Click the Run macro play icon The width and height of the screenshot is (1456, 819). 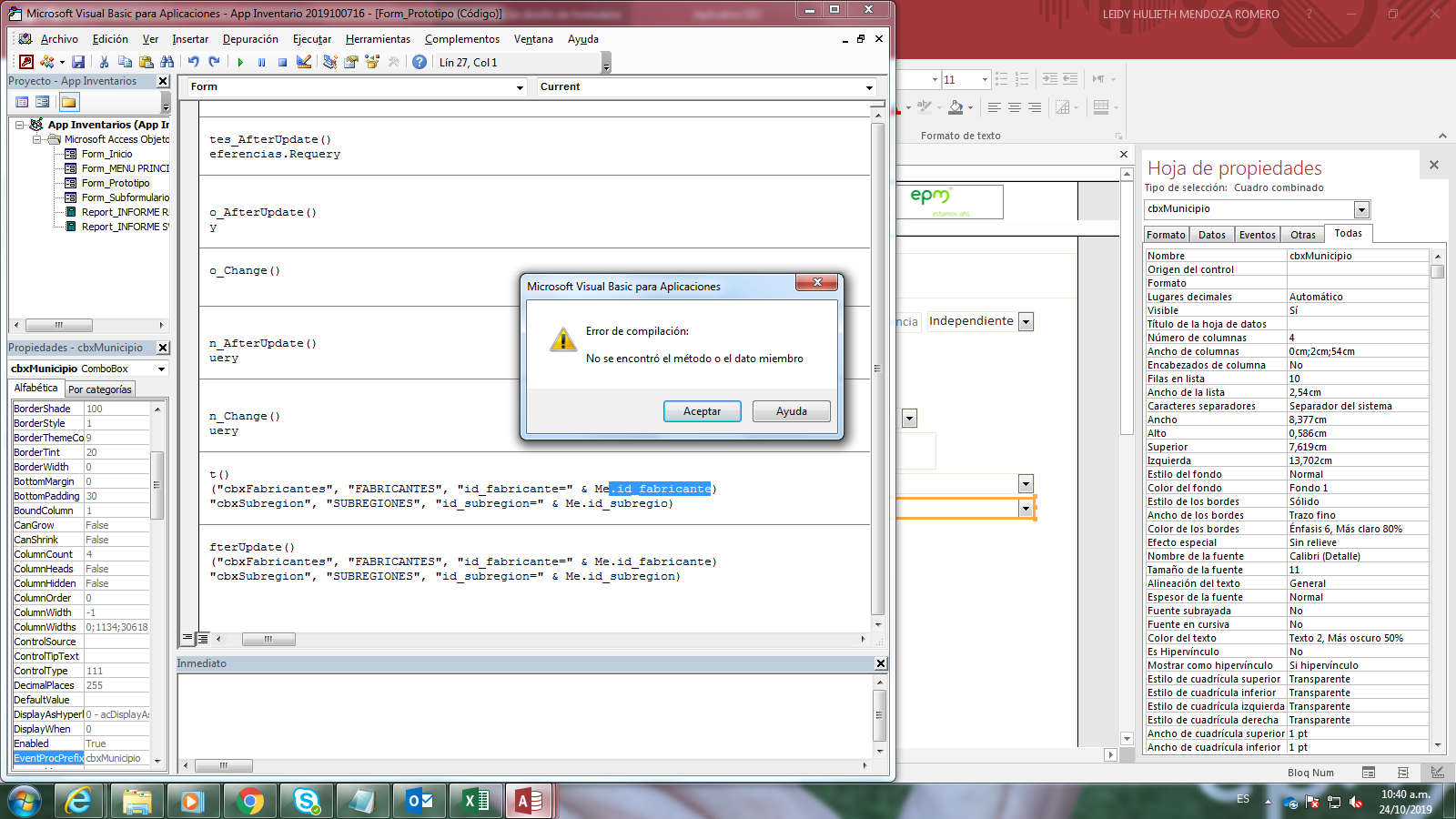coord(240,62)
